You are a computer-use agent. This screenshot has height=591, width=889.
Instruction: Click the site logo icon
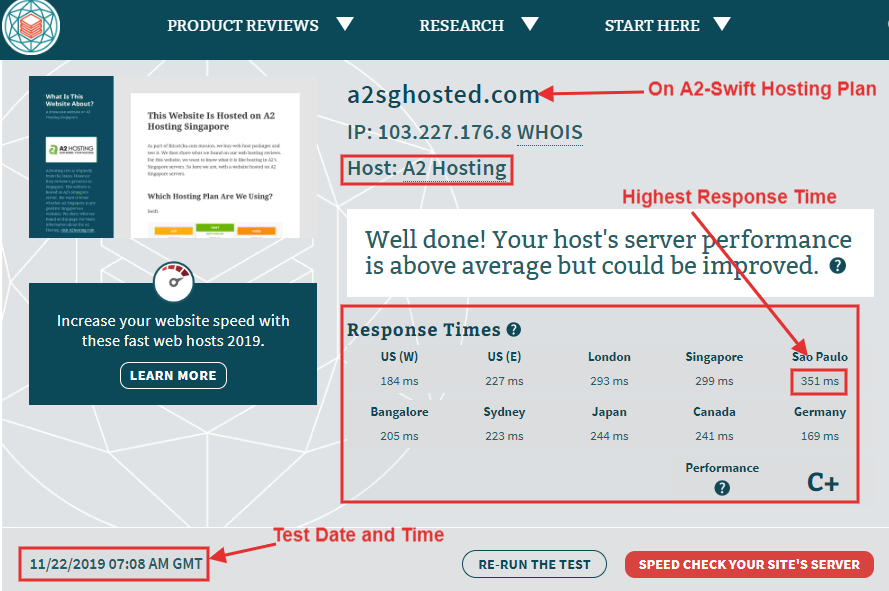point(31,26)
